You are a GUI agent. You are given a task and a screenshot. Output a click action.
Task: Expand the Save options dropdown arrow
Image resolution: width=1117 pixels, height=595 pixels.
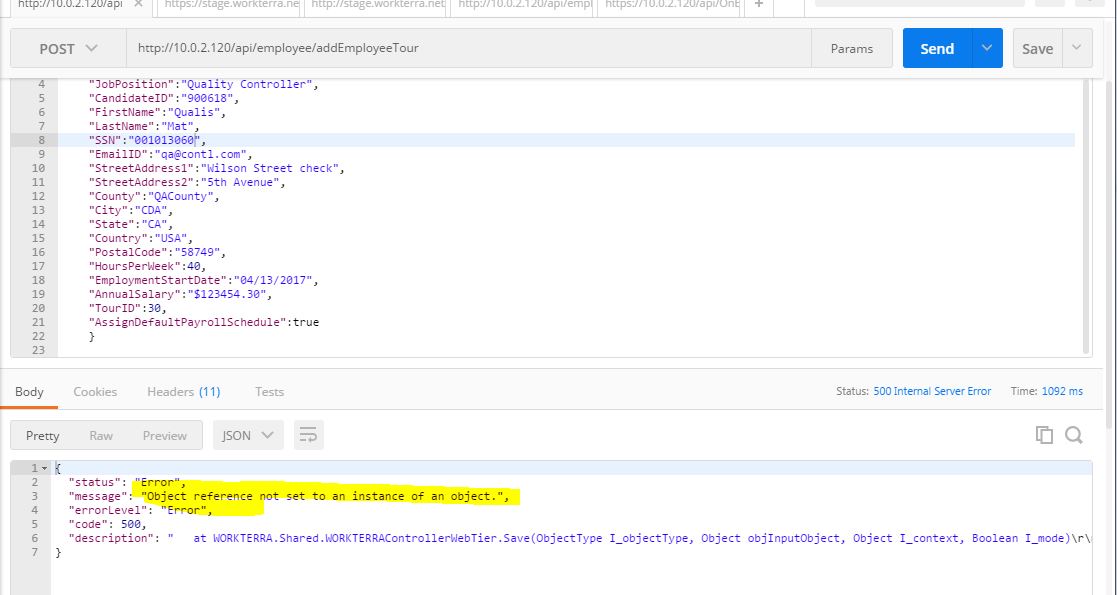[x=1077, y=48]
